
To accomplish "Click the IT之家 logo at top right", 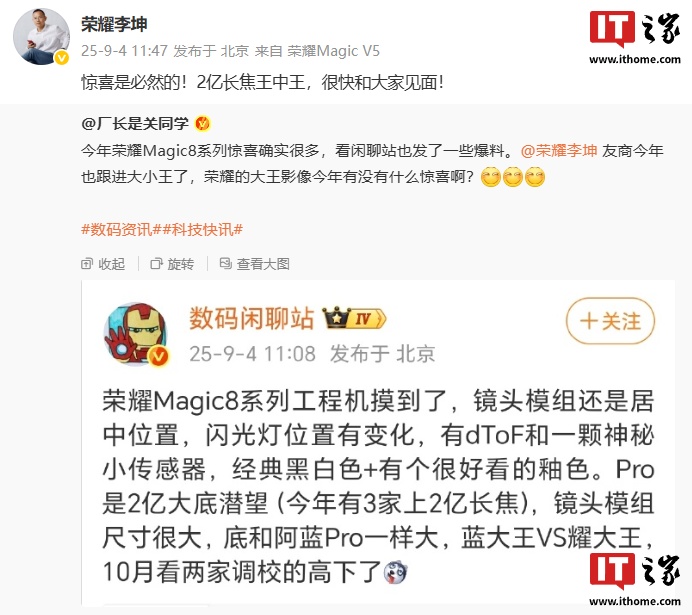I will 635,38.
